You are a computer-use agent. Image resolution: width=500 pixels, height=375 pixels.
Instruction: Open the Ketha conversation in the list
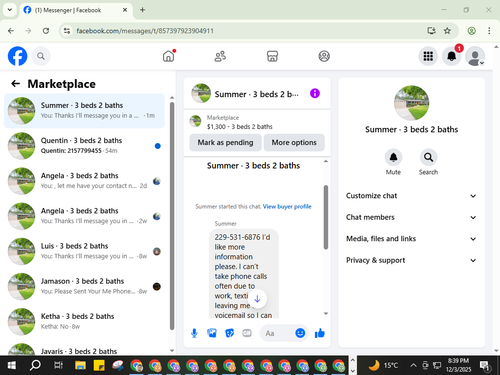click(x=84, y=322)
